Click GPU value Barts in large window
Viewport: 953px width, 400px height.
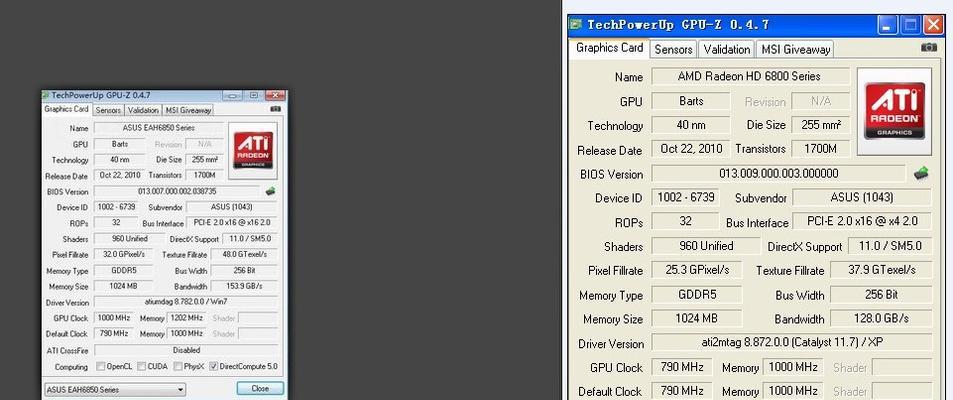691,101
